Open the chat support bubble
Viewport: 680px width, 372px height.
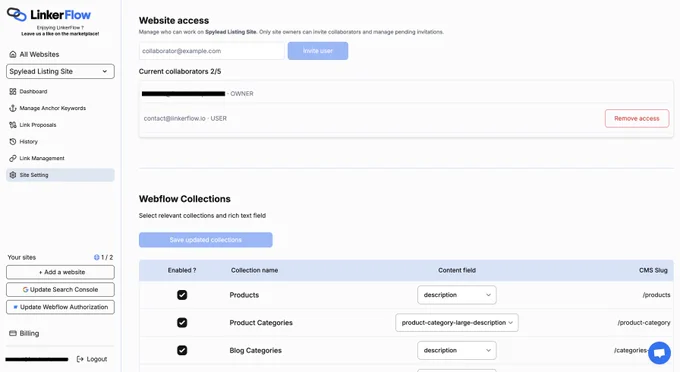pyautogui.click(x=659, y=353)
